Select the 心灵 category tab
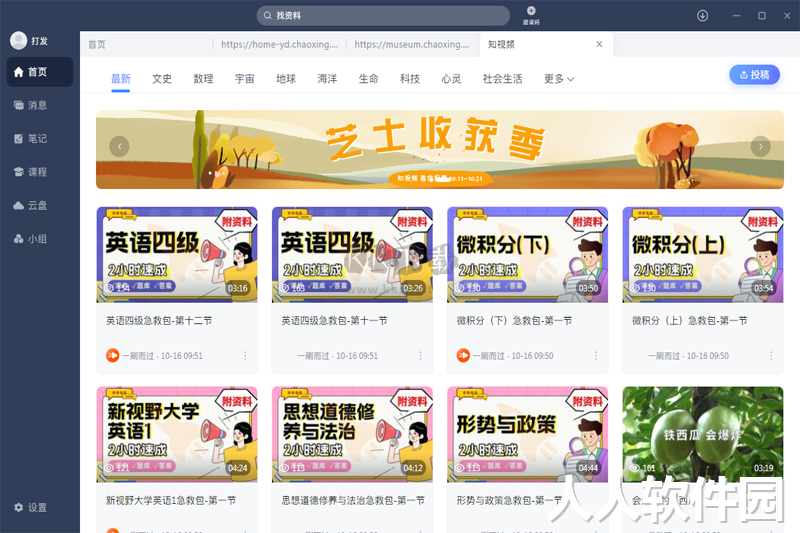The height and width of the screenshot is (533, 800). 451,79
